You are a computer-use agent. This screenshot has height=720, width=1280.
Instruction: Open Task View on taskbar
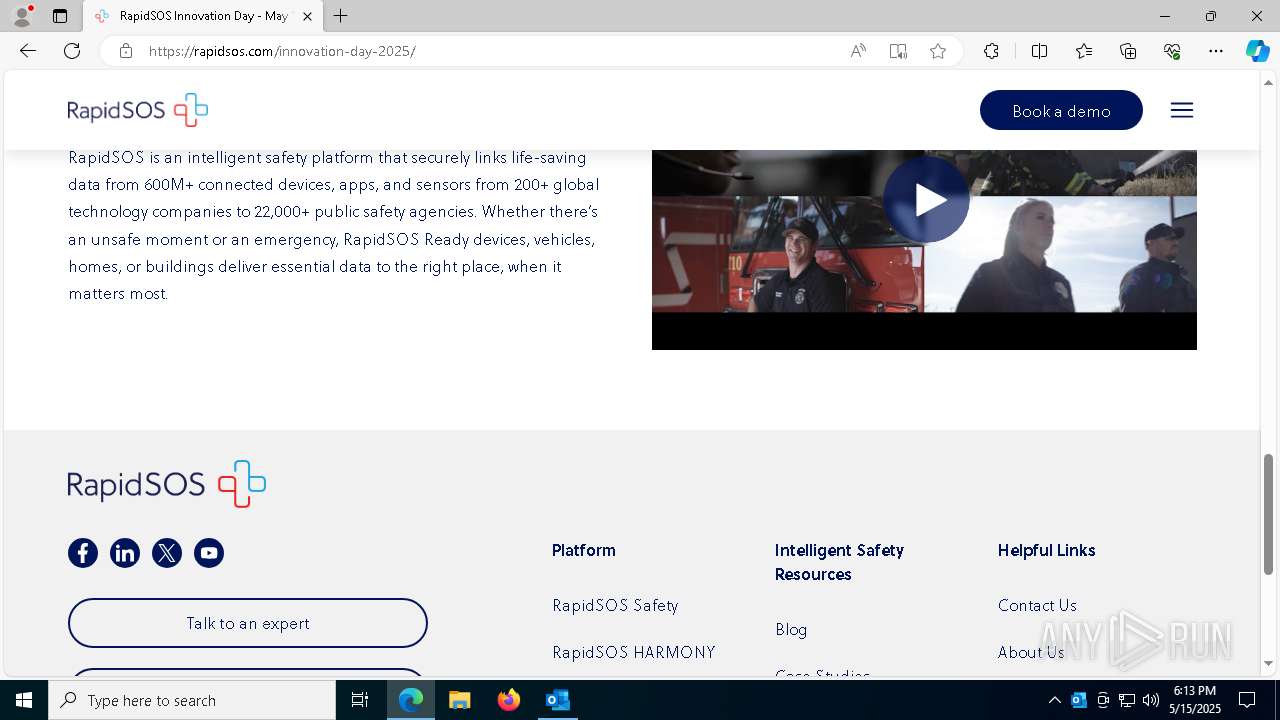[360, 700]
